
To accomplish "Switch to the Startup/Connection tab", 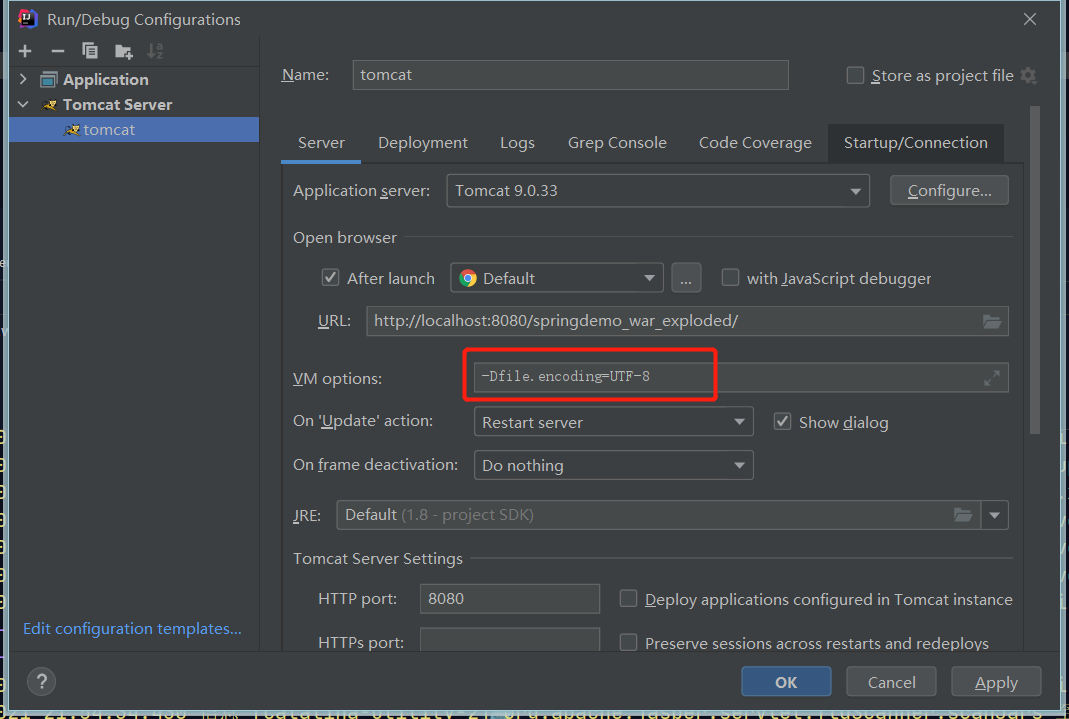I will pos(916,143).
